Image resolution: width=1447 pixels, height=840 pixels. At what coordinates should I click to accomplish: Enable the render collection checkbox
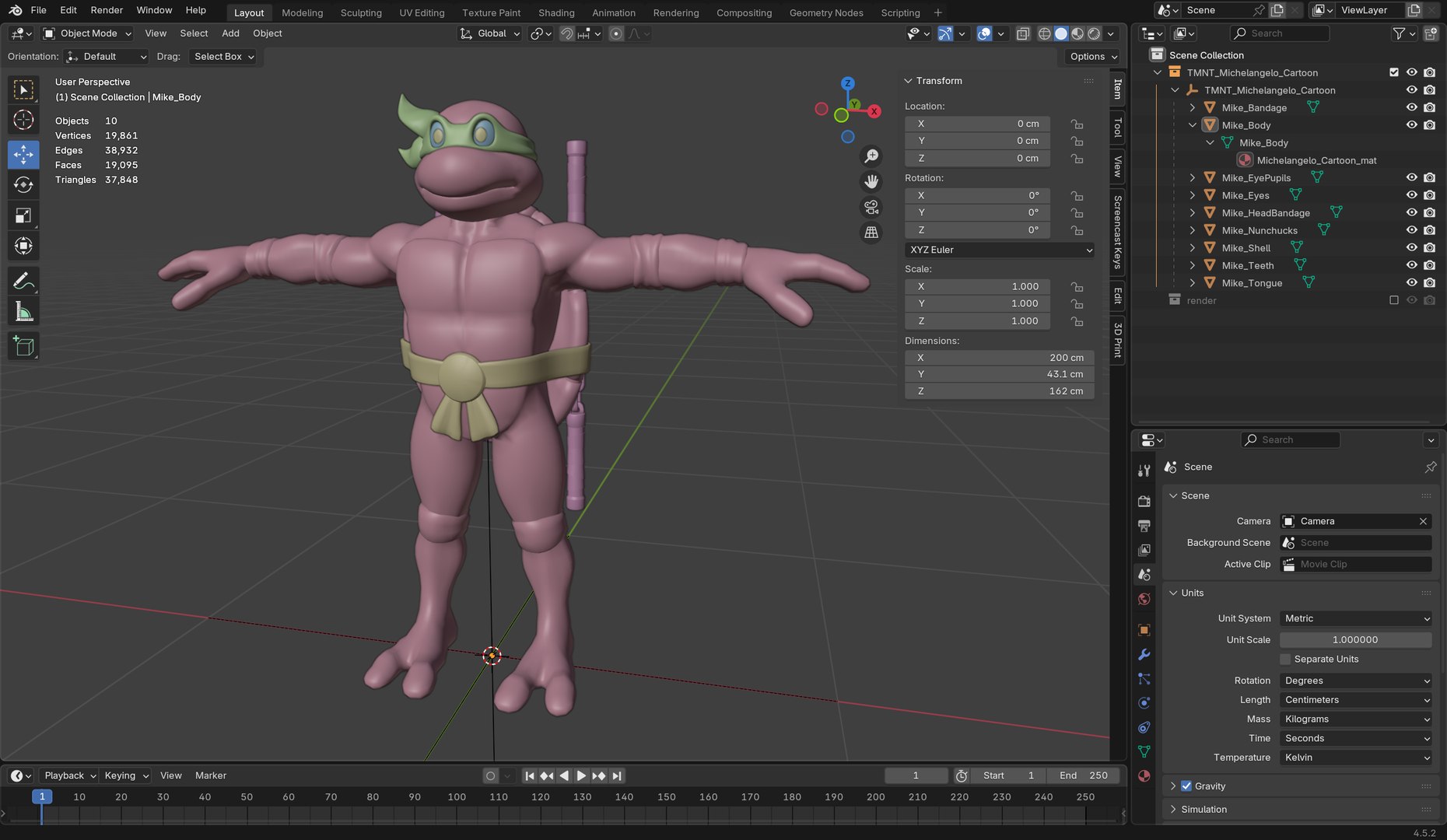1393,300
